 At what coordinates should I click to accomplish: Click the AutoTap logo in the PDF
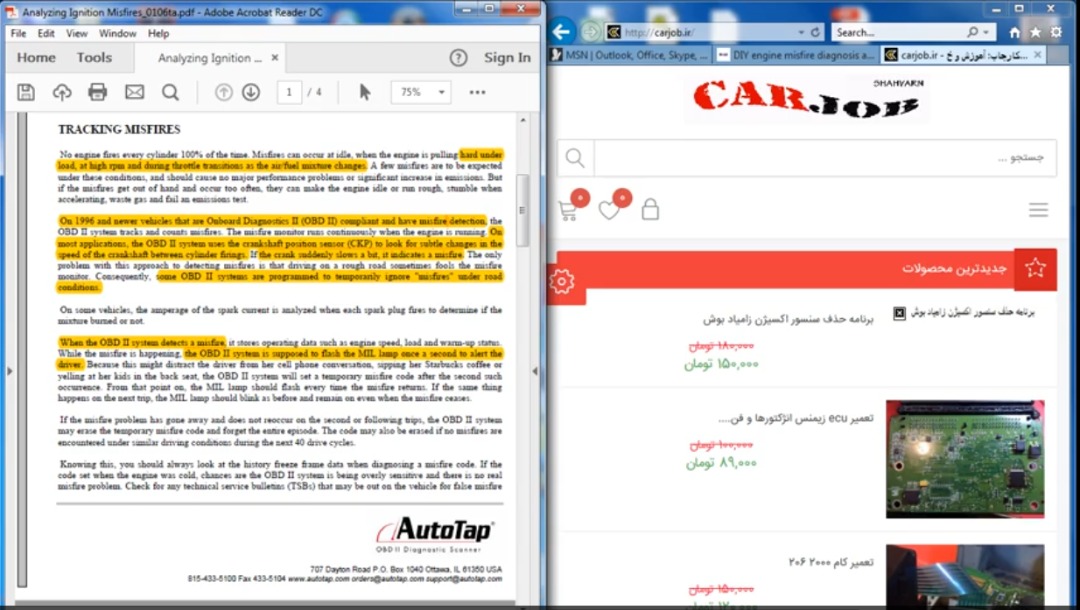435,534
